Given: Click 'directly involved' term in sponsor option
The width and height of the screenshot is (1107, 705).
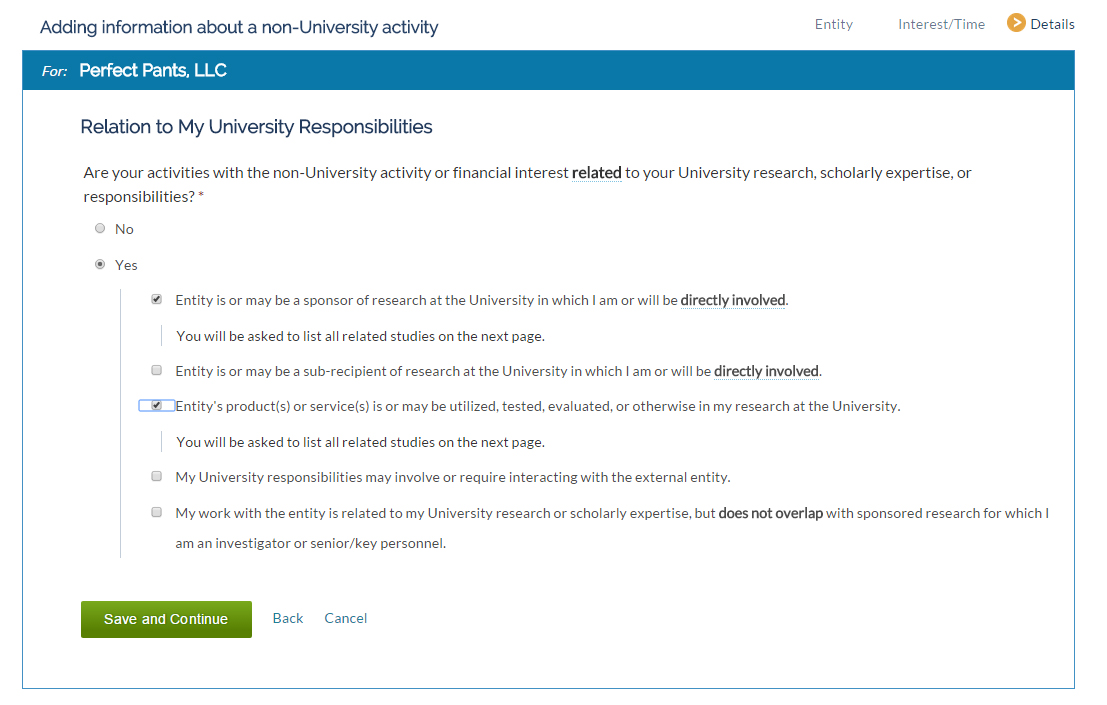Looking at the screenshot, I should [x=733, y=301].
